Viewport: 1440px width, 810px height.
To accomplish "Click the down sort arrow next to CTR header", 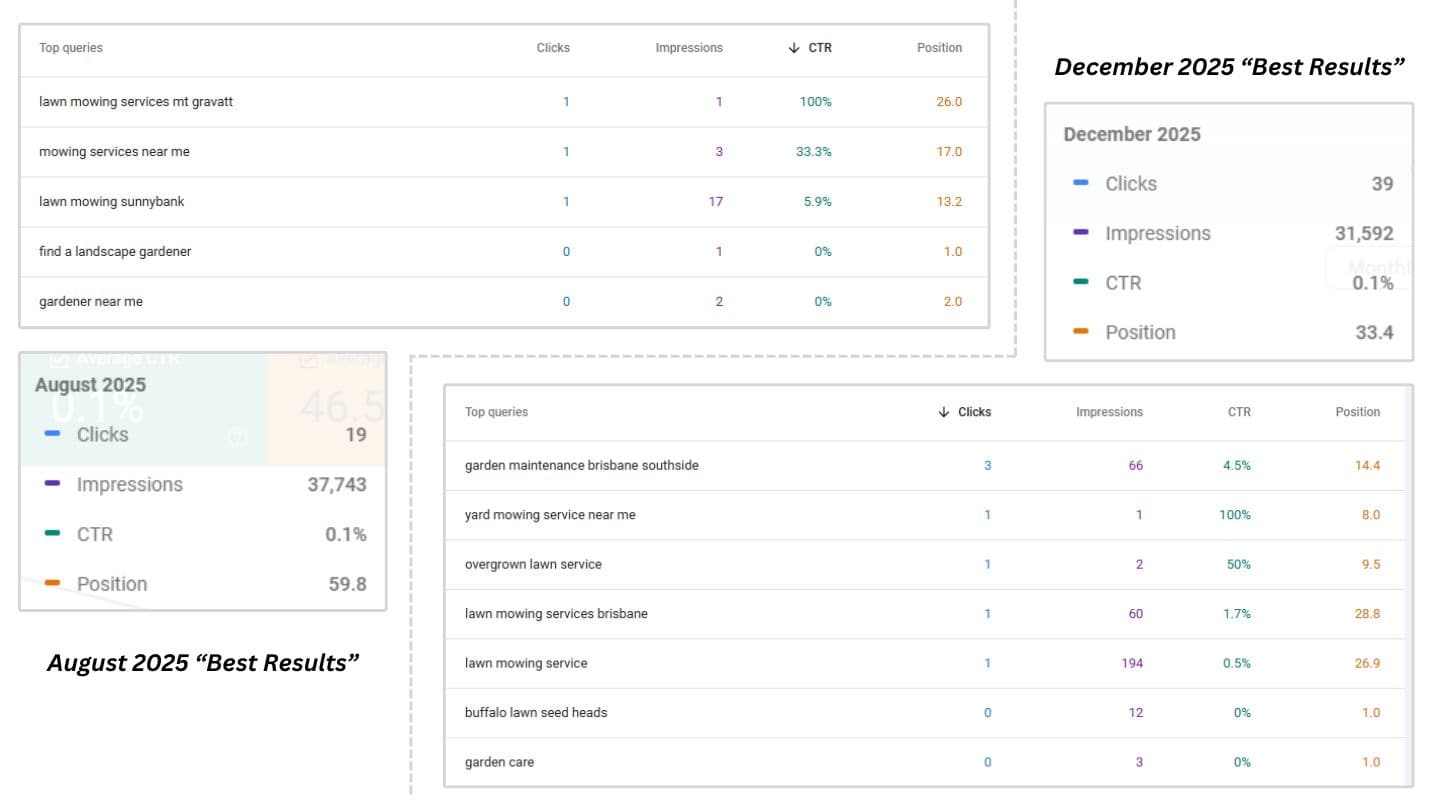I will pyautogui.click(x=793, y=47).
